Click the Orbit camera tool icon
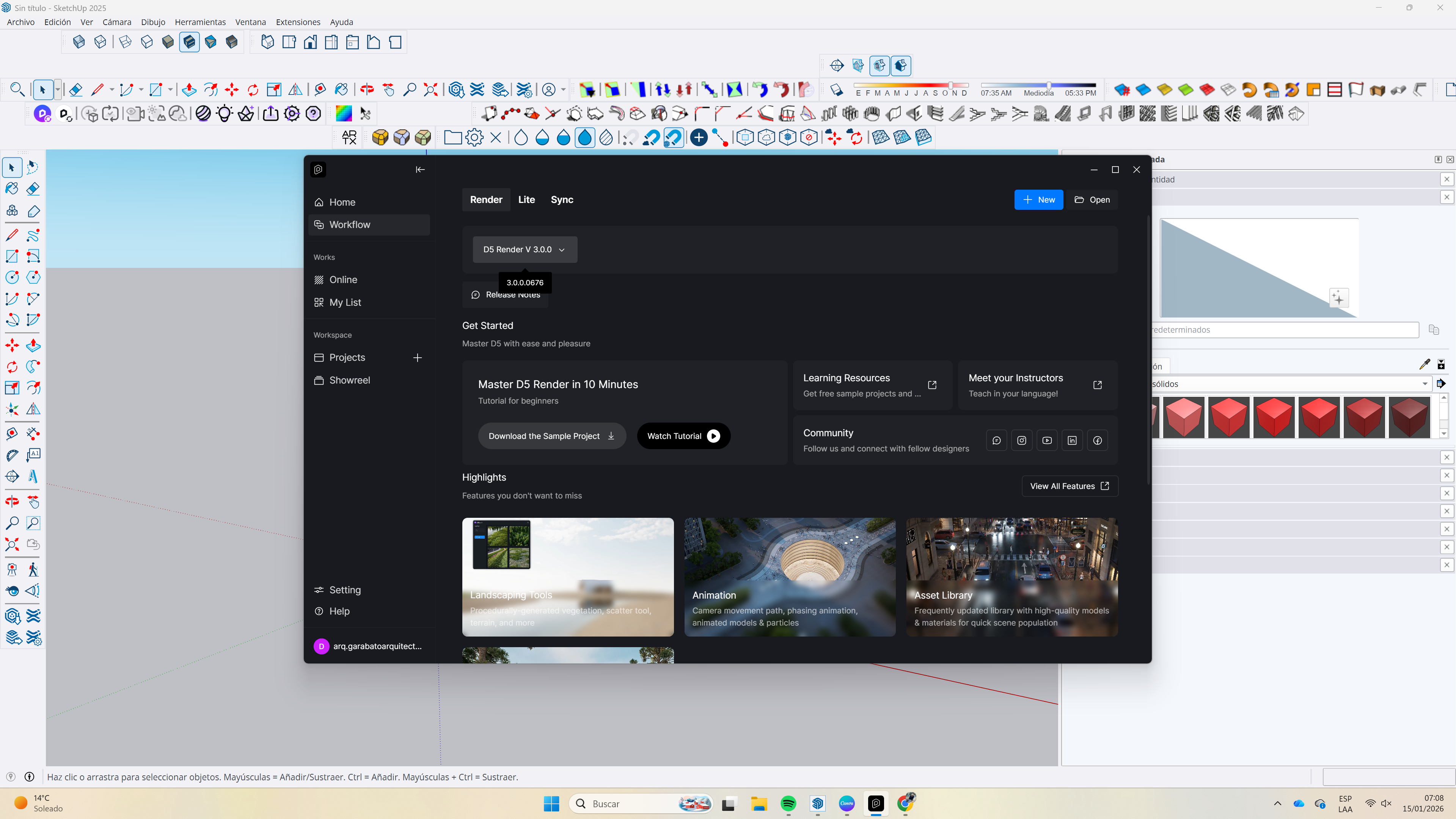 (x=367, y=89)
